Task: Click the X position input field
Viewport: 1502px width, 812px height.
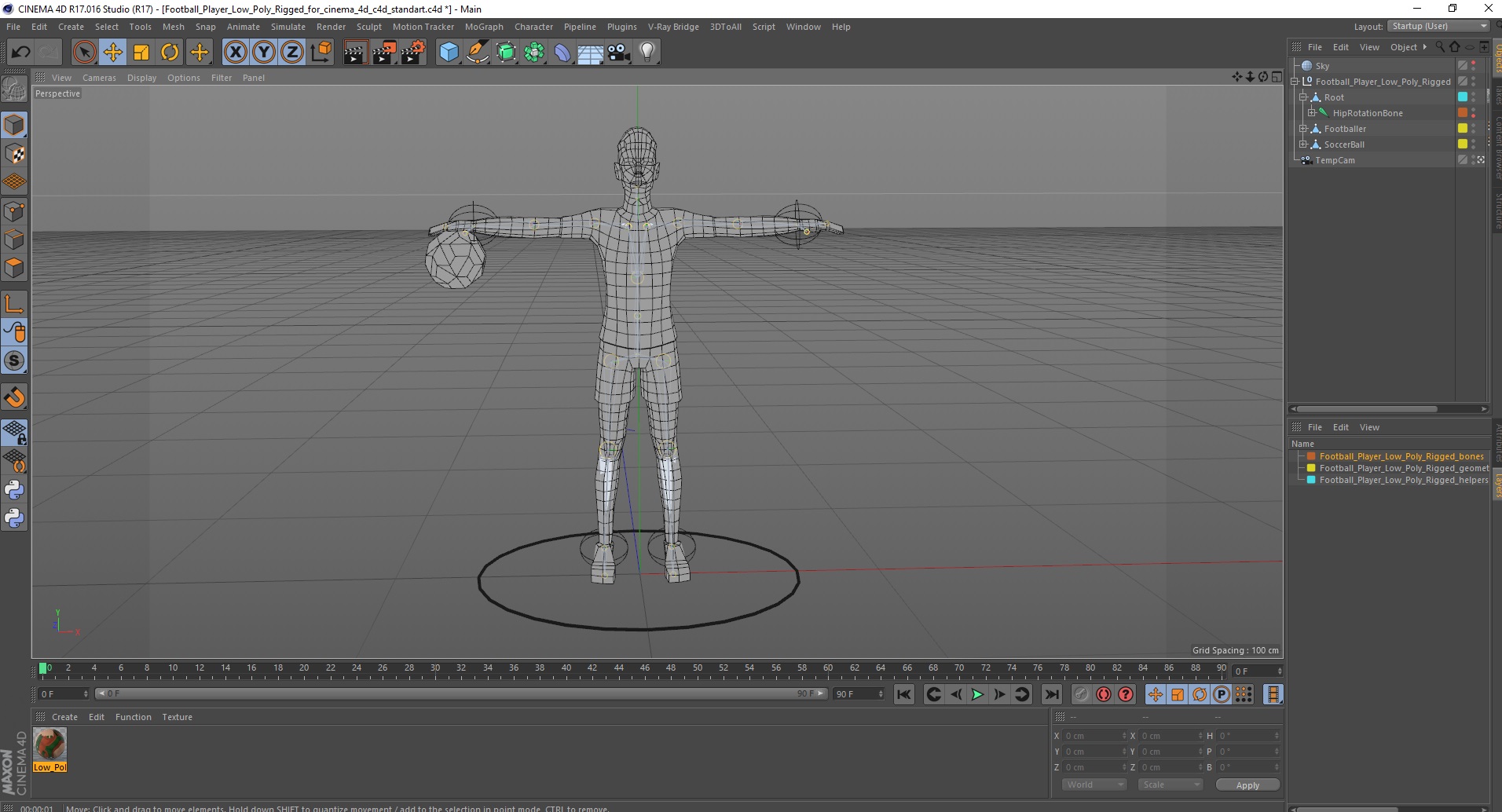Action: coord(1095,736)
